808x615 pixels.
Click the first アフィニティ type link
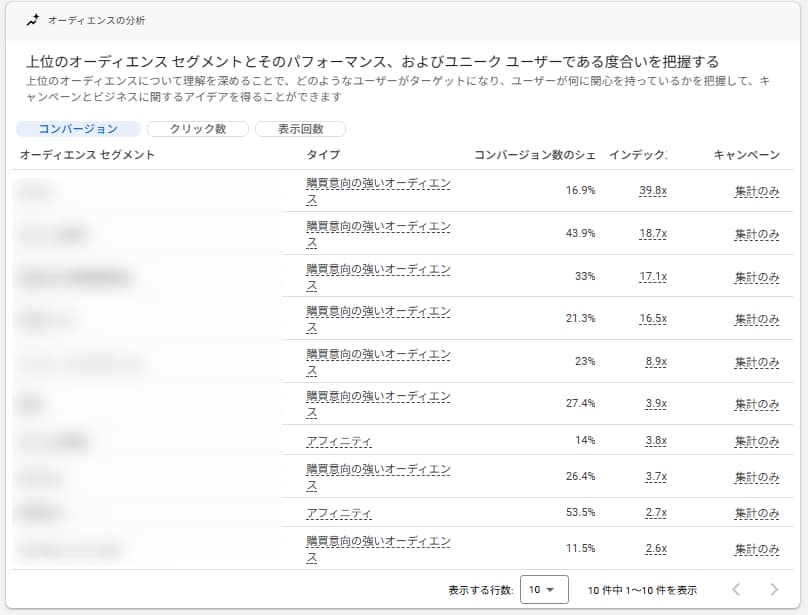click(x=339, y=441)
